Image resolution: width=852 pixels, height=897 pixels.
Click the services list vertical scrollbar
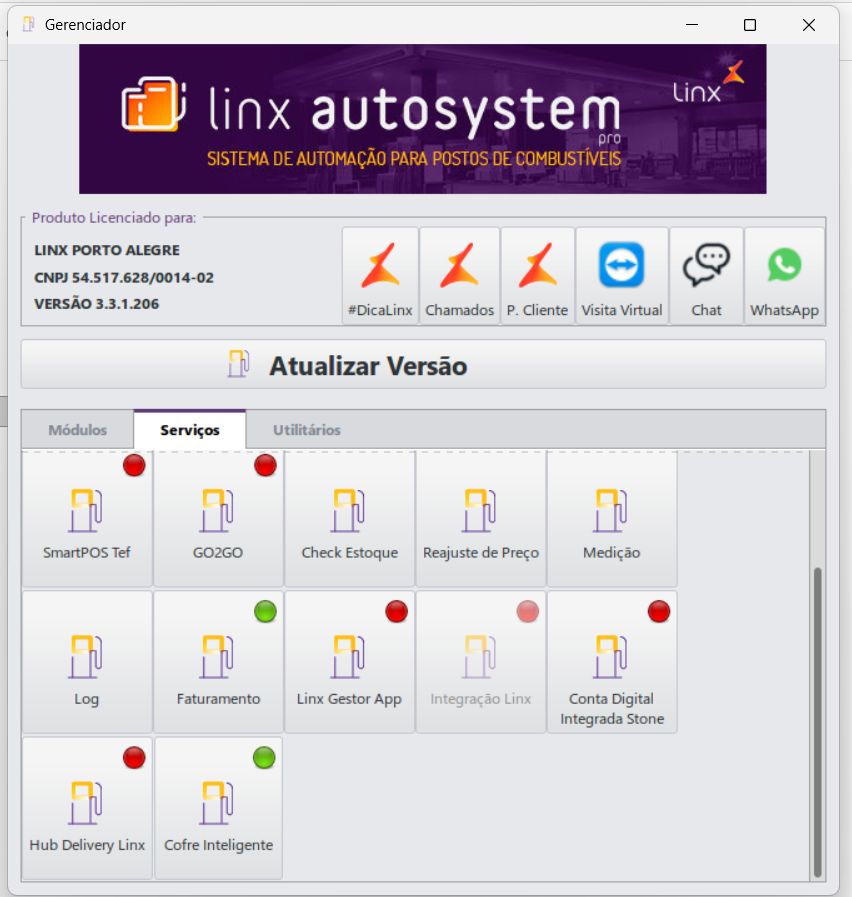[818, 722]
